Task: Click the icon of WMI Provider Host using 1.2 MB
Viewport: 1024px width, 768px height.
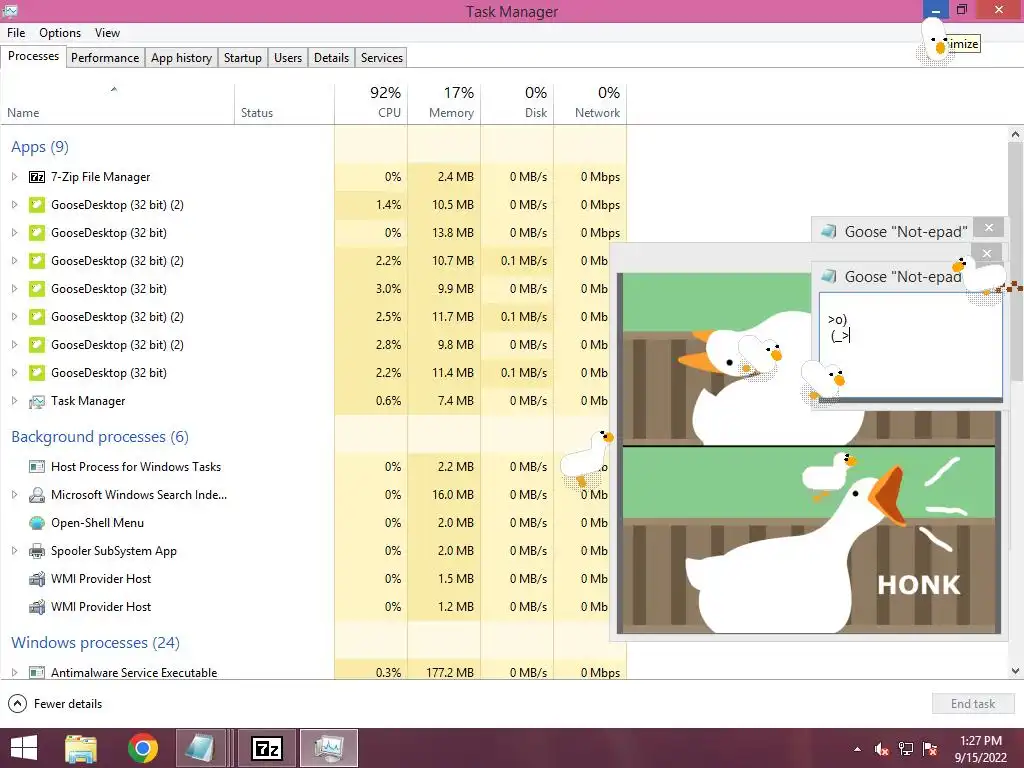Action: 37,607
